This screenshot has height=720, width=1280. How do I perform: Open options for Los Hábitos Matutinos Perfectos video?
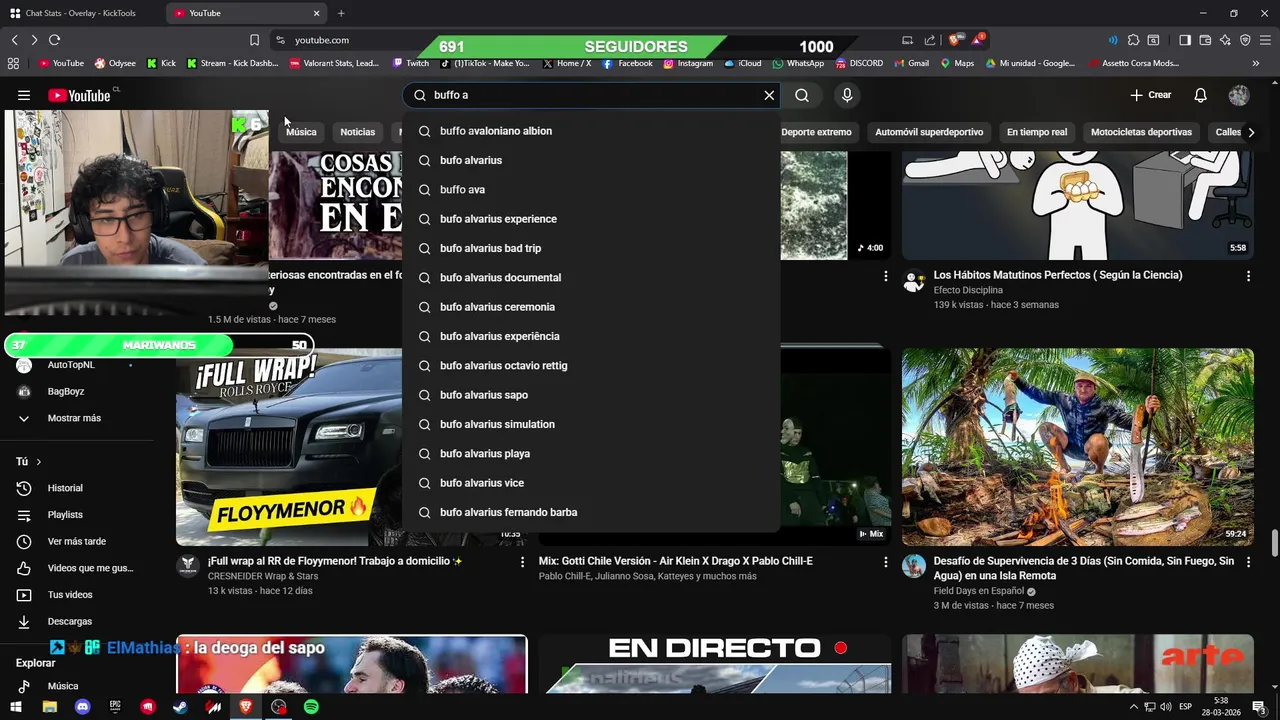pos(1248,276)
